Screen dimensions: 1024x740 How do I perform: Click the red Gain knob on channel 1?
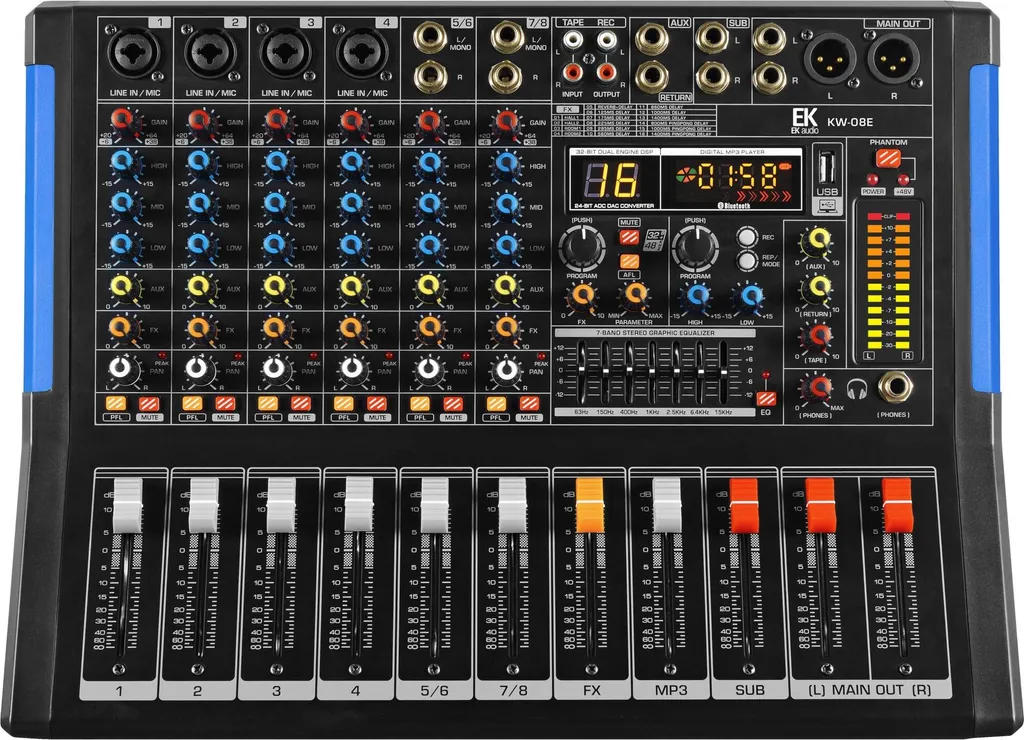125,123
